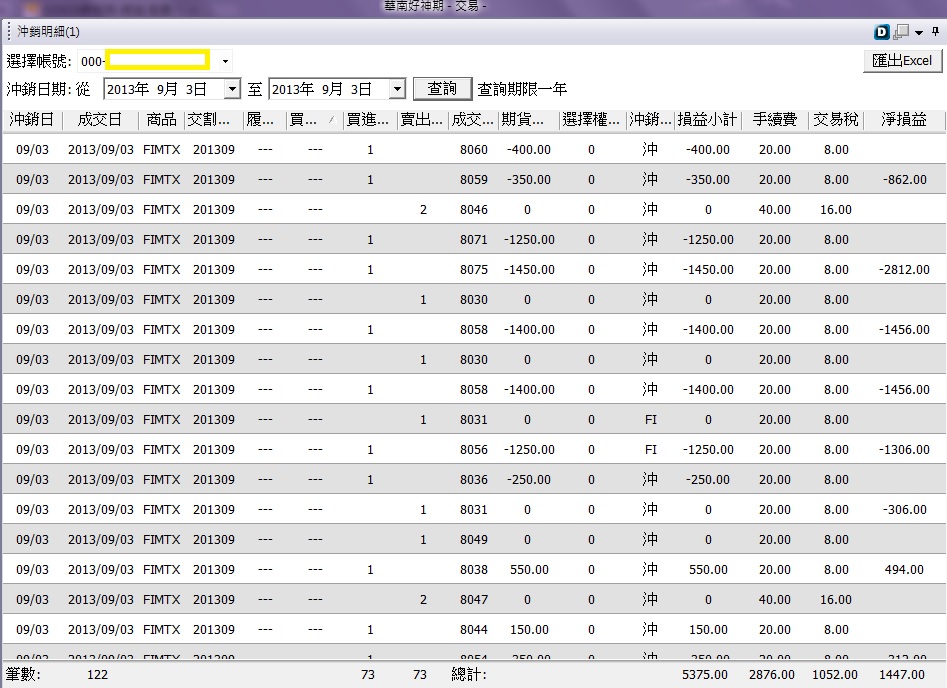Click the price cell 8047
Screen dimensions: 947x688
point(474,600)
